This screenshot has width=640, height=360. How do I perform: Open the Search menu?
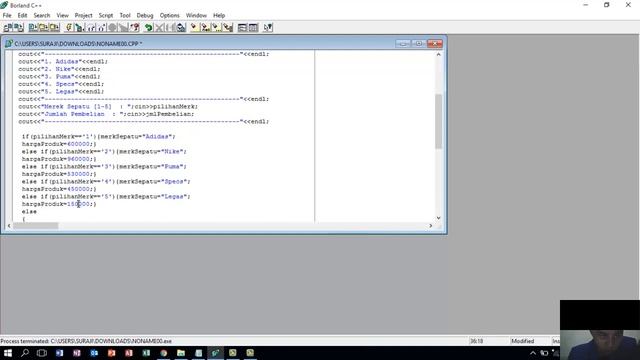coord(42,16)
